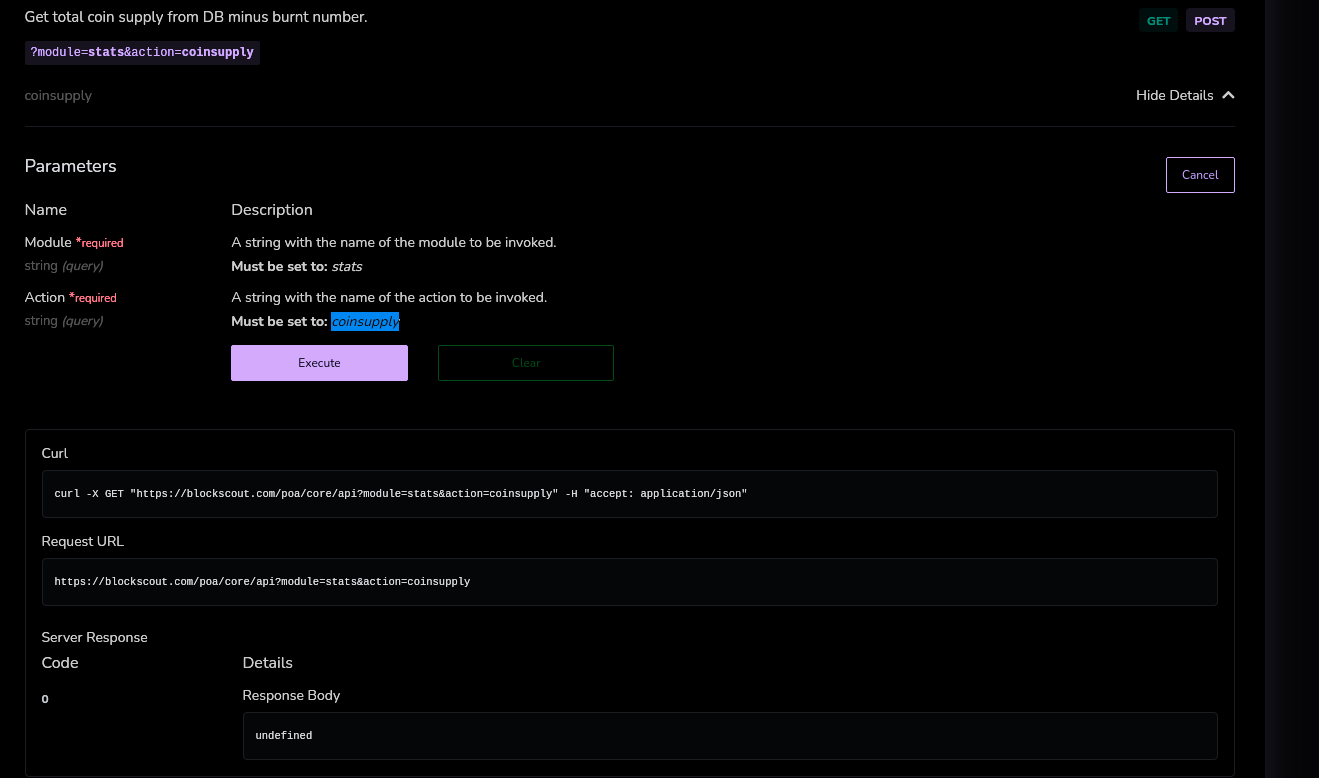Select the undefined Response Body text

pos(283,735)
